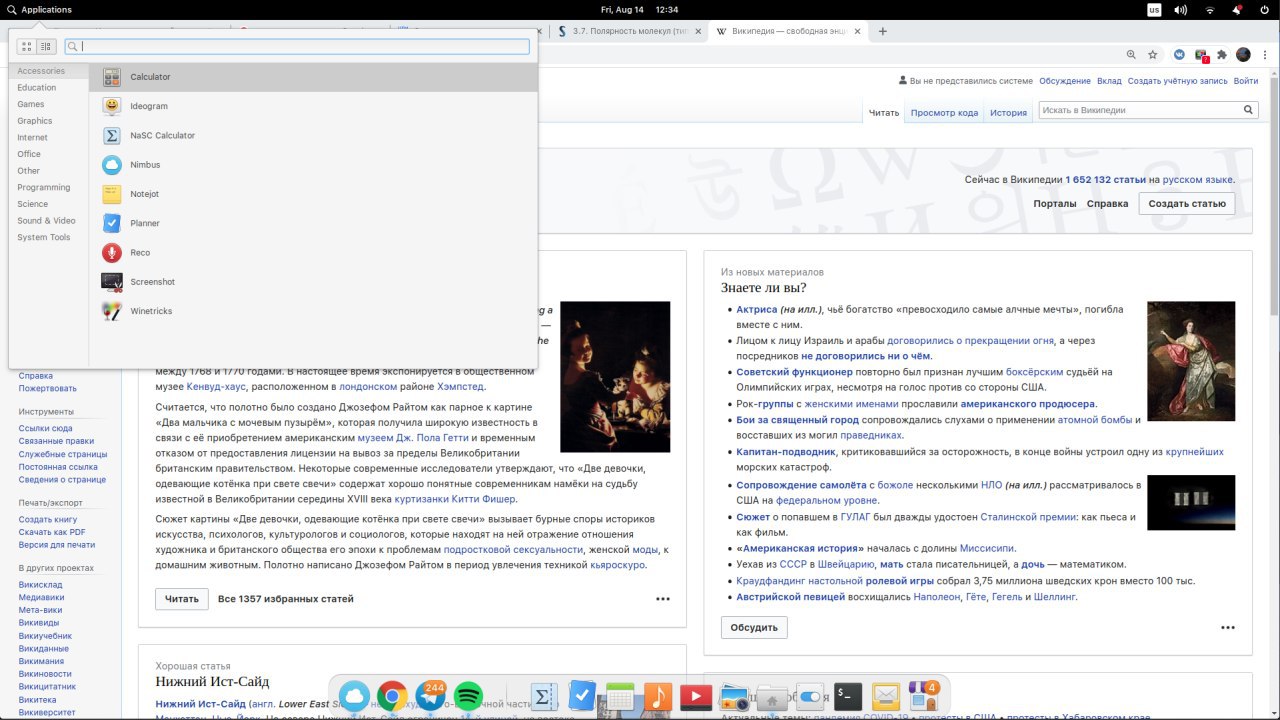The width and height of the screenshot is (1280, 720).
Task: Switch the applications menu to grid view
Action: tap(27, 46)
